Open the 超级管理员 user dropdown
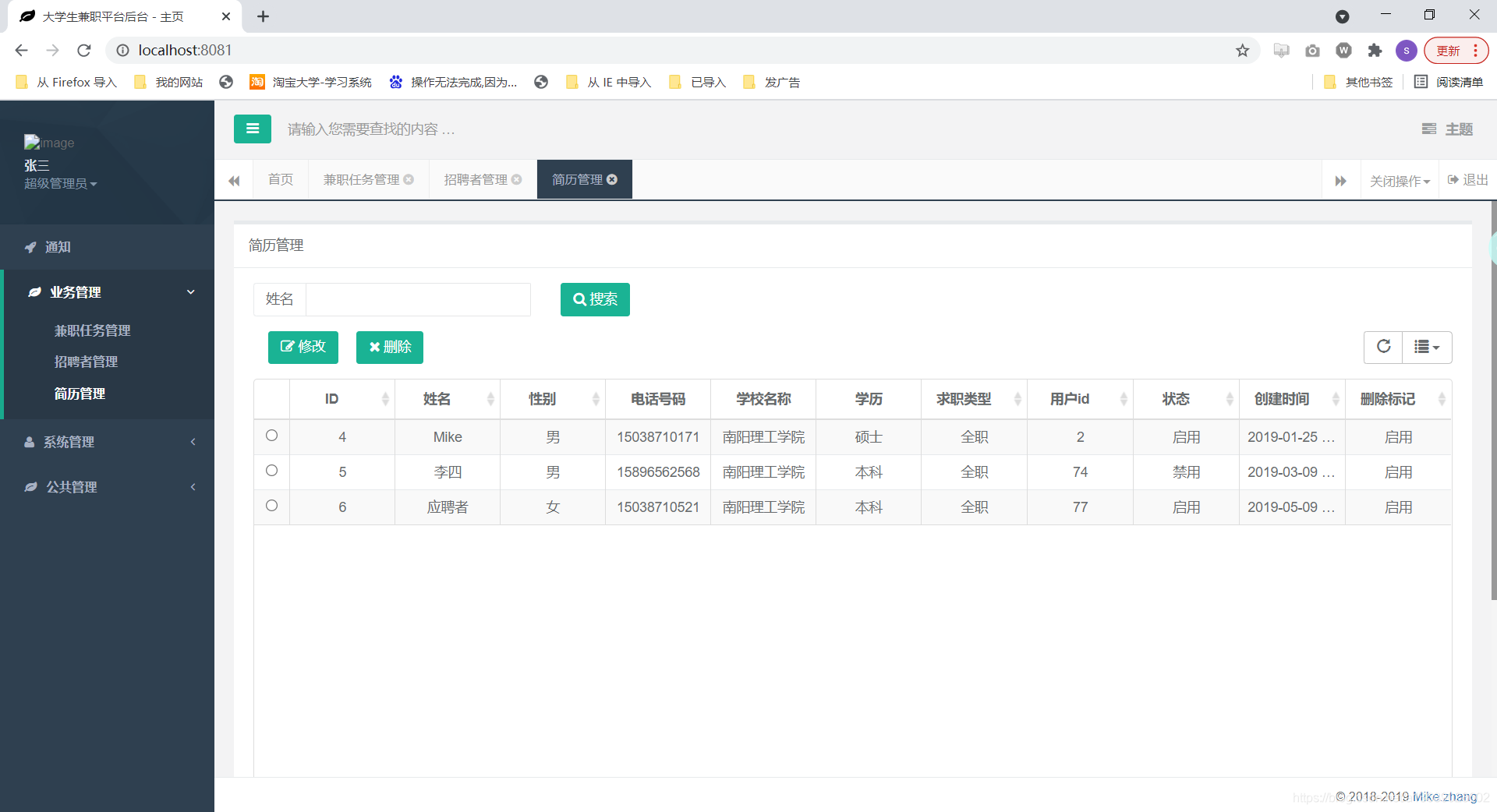The height and width of the screenshot is (812, 1497). [60, 184]
